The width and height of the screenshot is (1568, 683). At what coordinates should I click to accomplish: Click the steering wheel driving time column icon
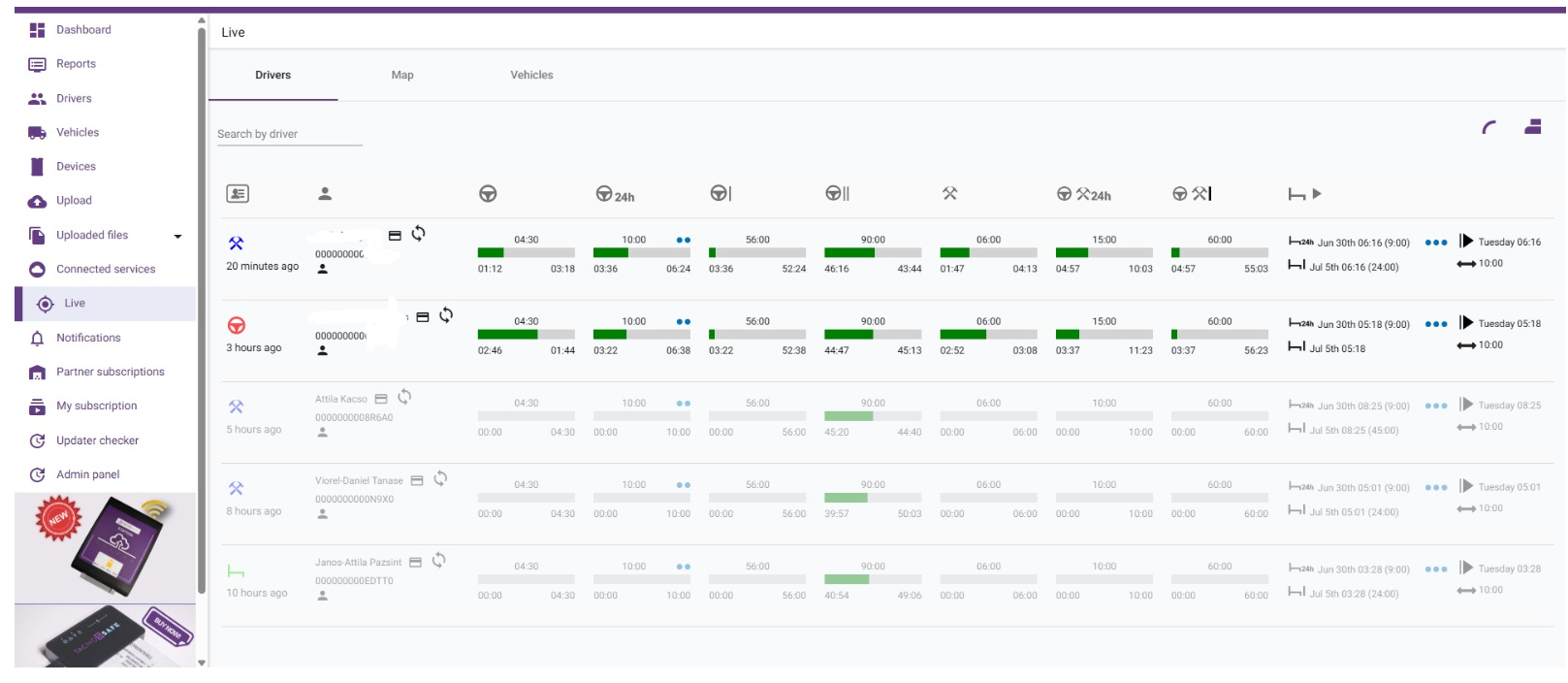click(x=488, y=194)
